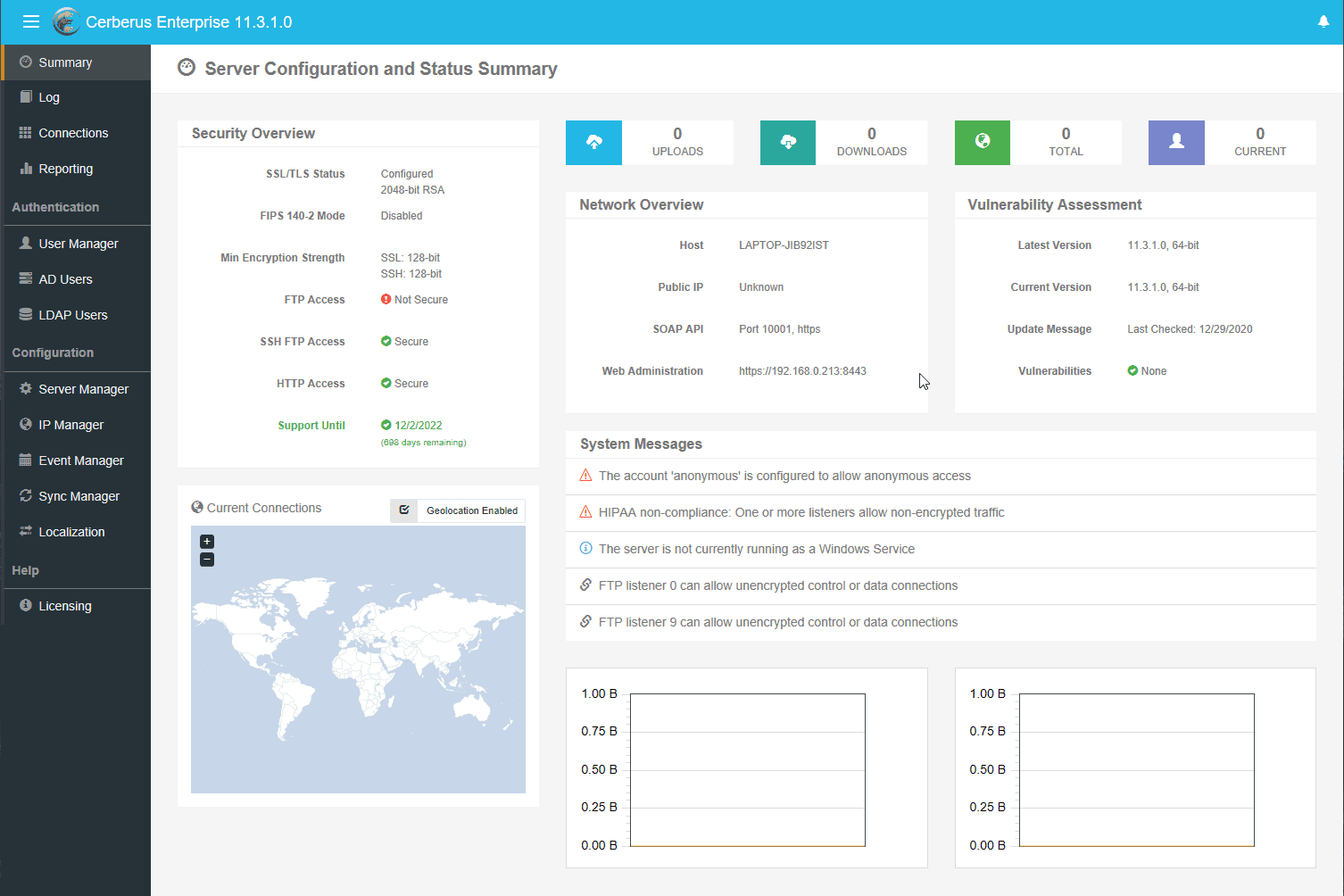
Task: Click the purple Current user icon
Action: tap(1176, 142)
